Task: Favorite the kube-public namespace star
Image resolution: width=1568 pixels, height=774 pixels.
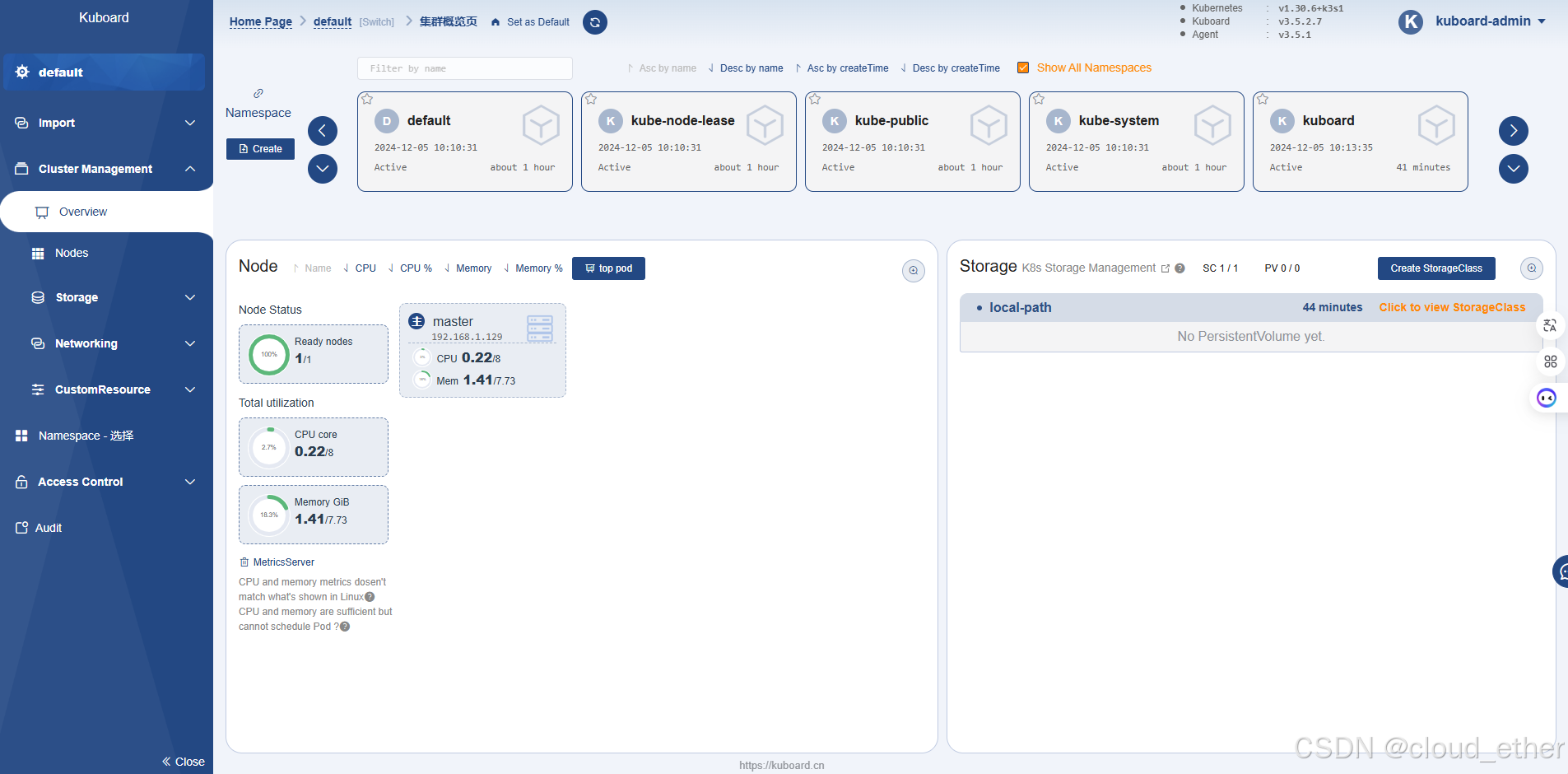Action: click(x=815, y=100)
